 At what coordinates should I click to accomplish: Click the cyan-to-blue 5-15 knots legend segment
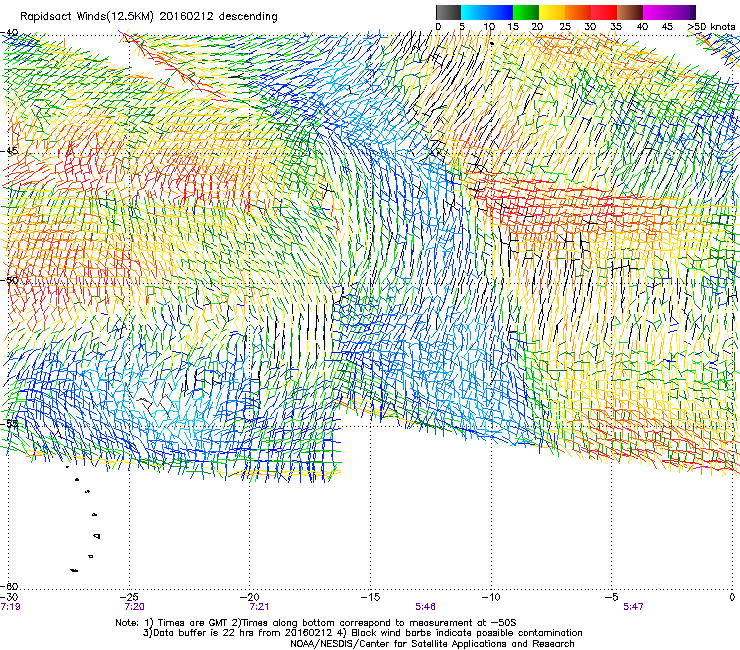487,12
